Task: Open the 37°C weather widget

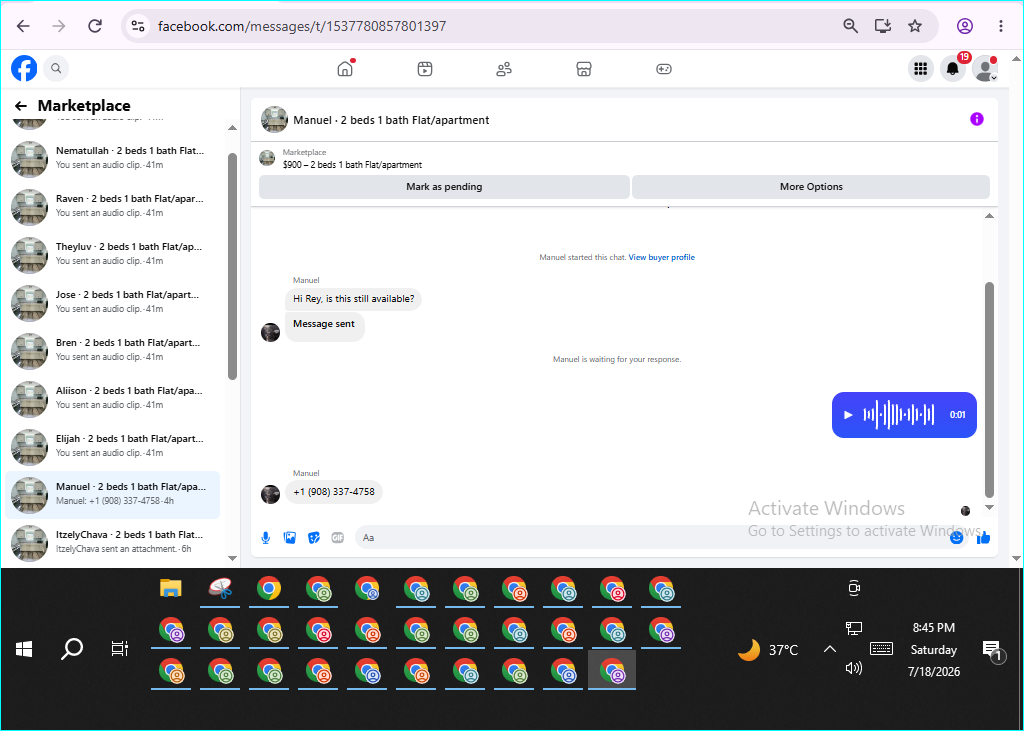Action: (x=768, y=650)
